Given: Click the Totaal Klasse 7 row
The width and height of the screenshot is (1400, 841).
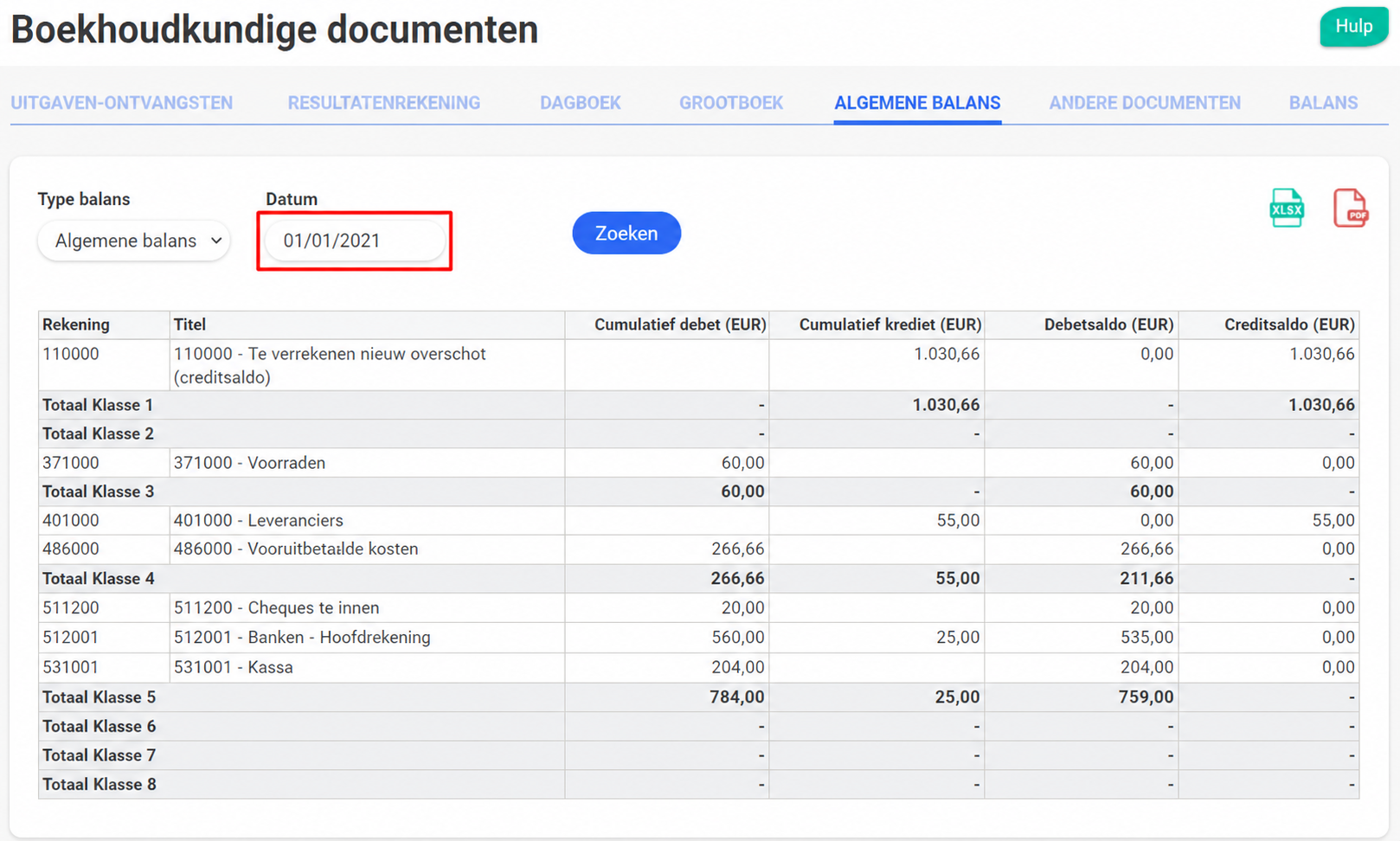Looking at the screenshot, I should [x=698, y=755].
